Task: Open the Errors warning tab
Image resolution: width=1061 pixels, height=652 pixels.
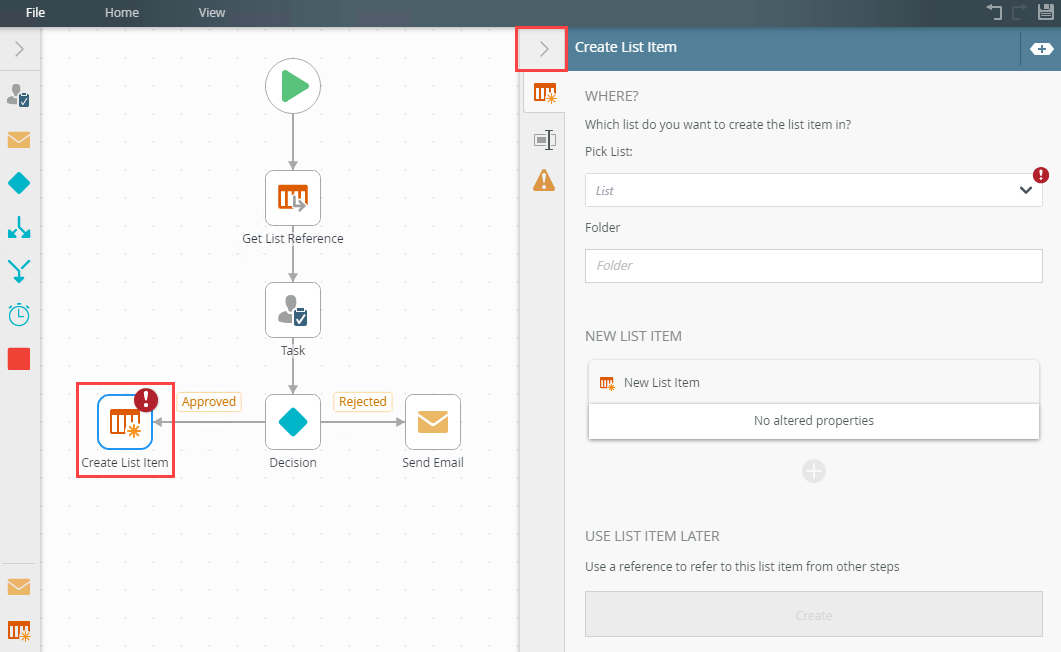Action: [x=544, y=181]
